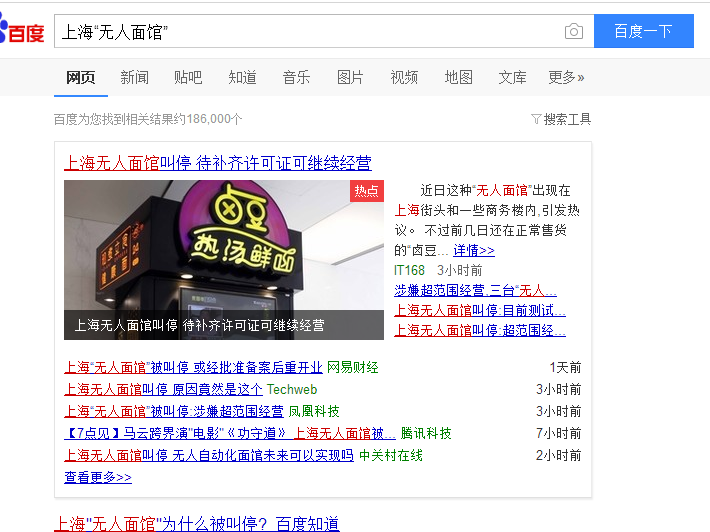The width and height of the screenshot is (710, 532).
Task: Open headline 上海无人面馆叫停 待补齐许可证可继续经营
Action: pyautogui.click(x=218, y=163)
